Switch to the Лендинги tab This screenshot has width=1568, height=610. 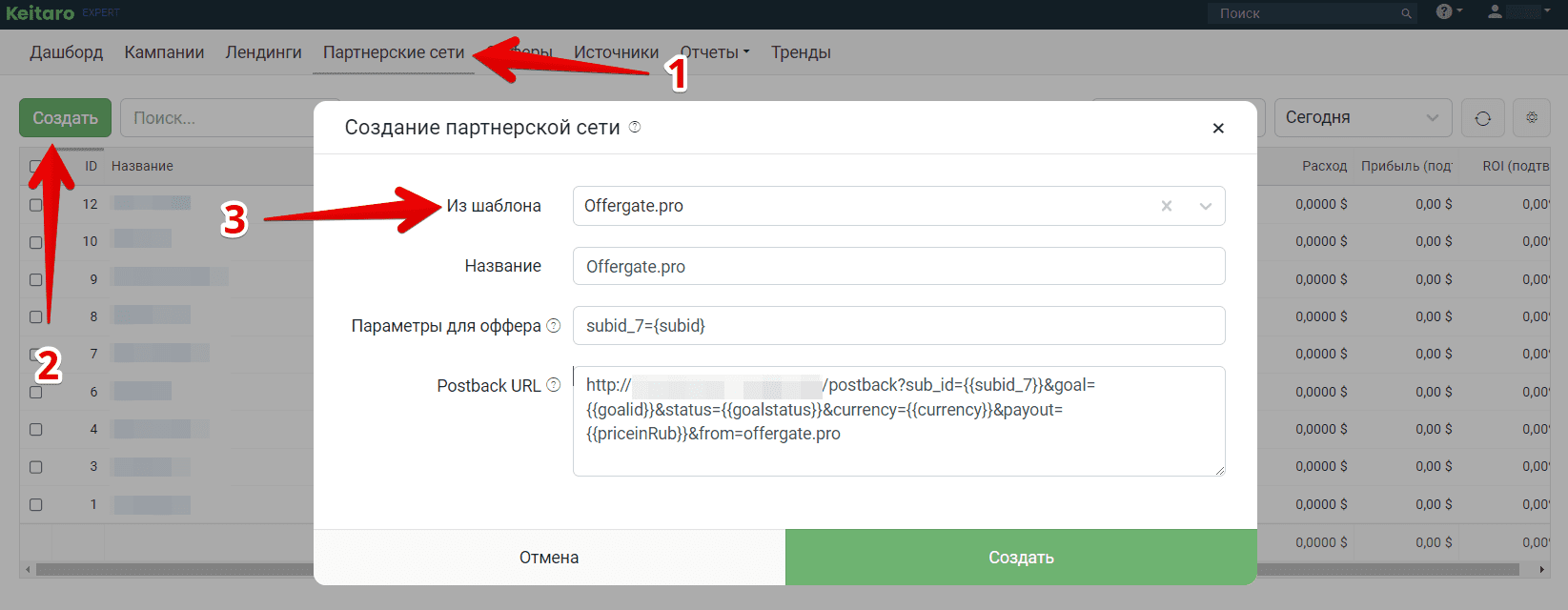point(264,52)
